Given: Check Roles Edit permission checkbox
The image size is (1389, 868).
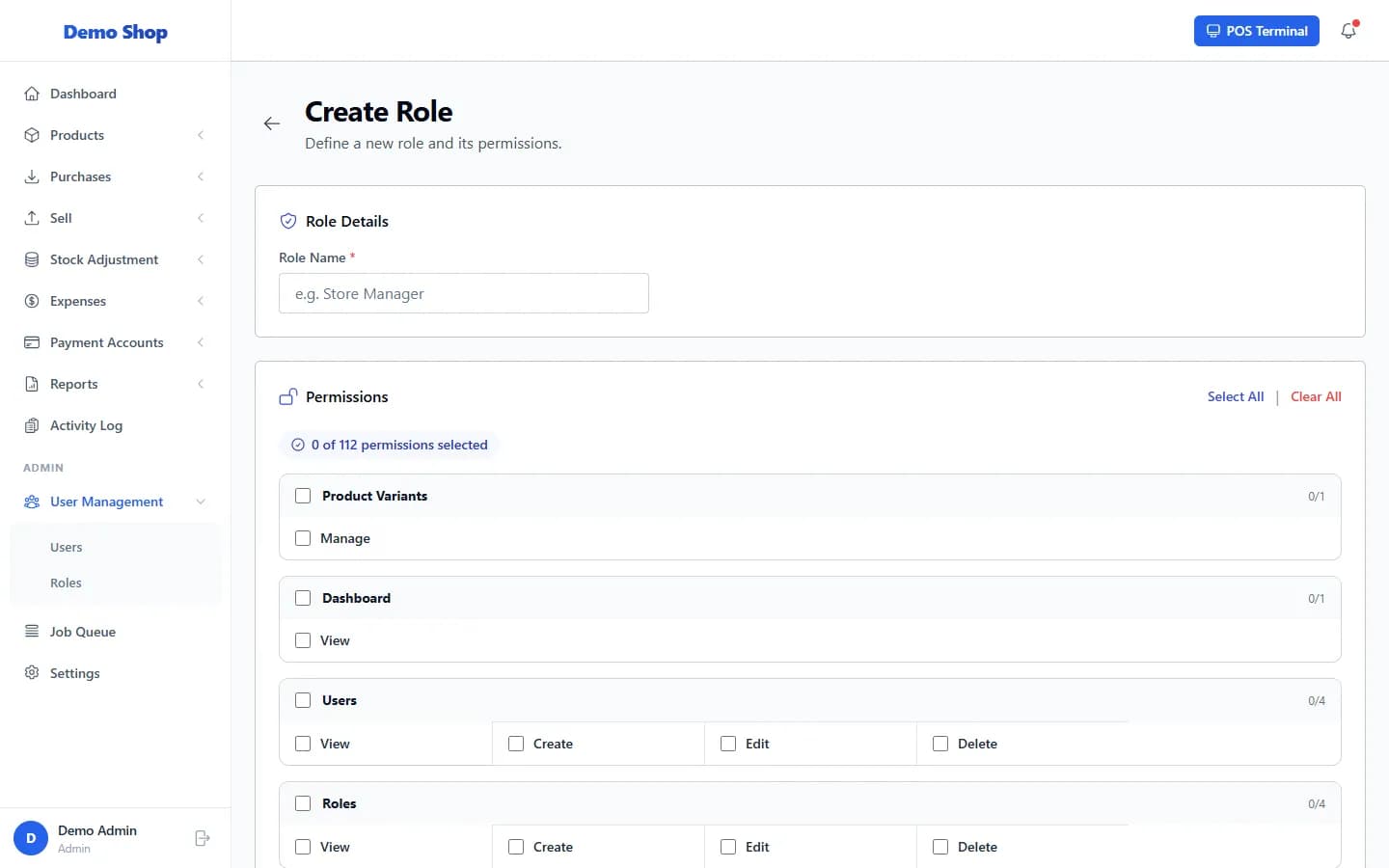Looking at the screenshot, I should [x=728, y=847].
